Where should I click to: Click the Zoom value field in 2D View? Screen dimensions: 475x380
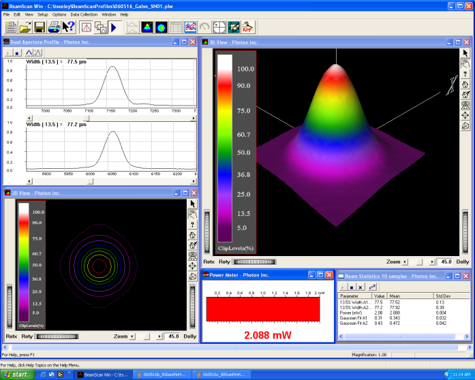pos(173,336)
